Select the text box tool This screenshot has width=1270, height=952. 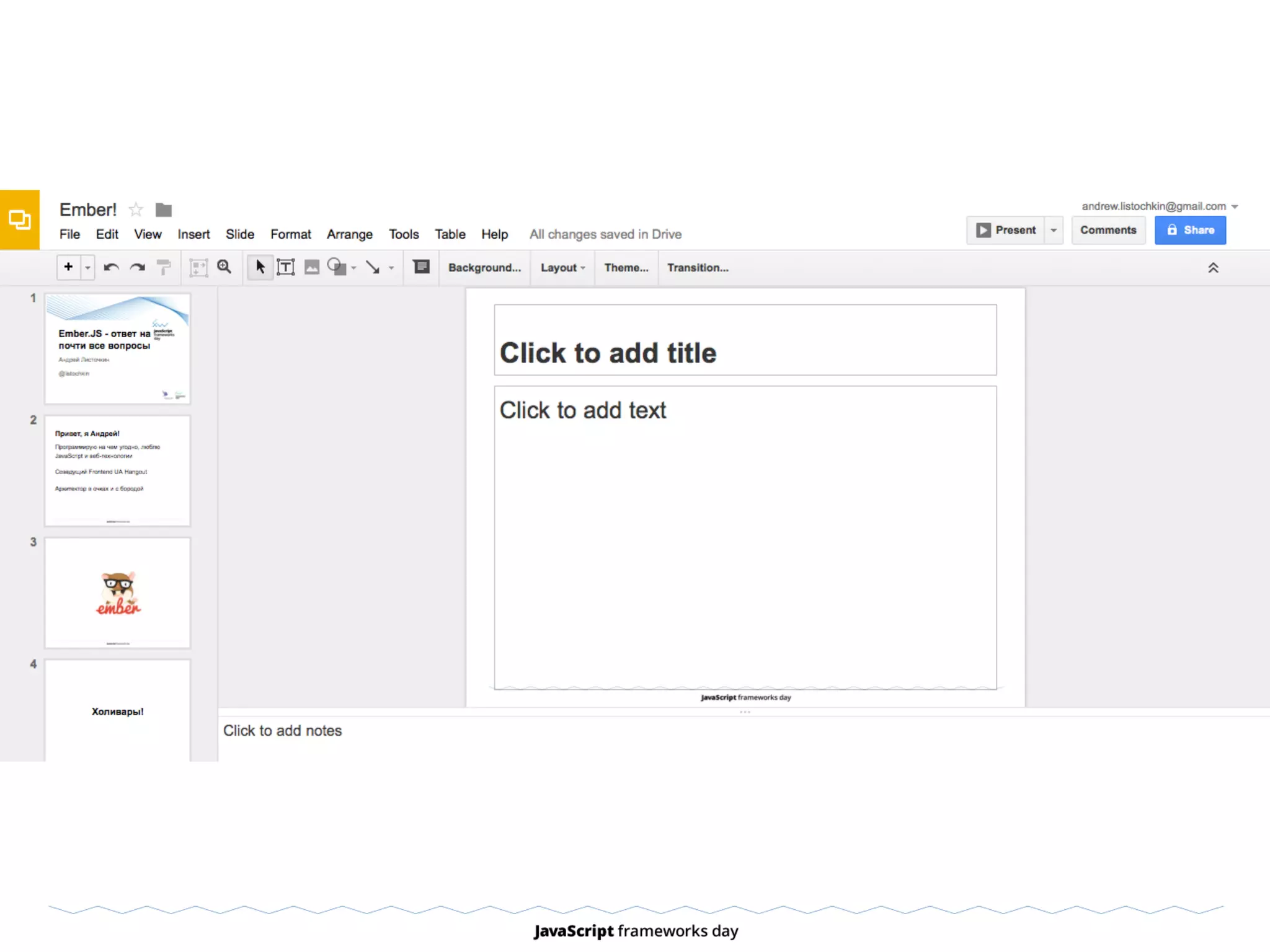tap(285, 267)
